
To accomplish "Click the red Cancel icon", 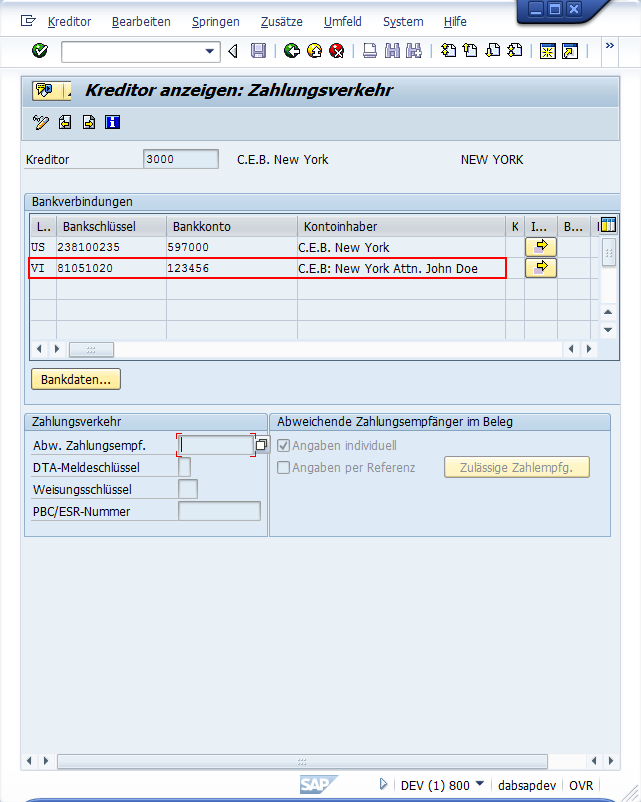I will point(337,51).
